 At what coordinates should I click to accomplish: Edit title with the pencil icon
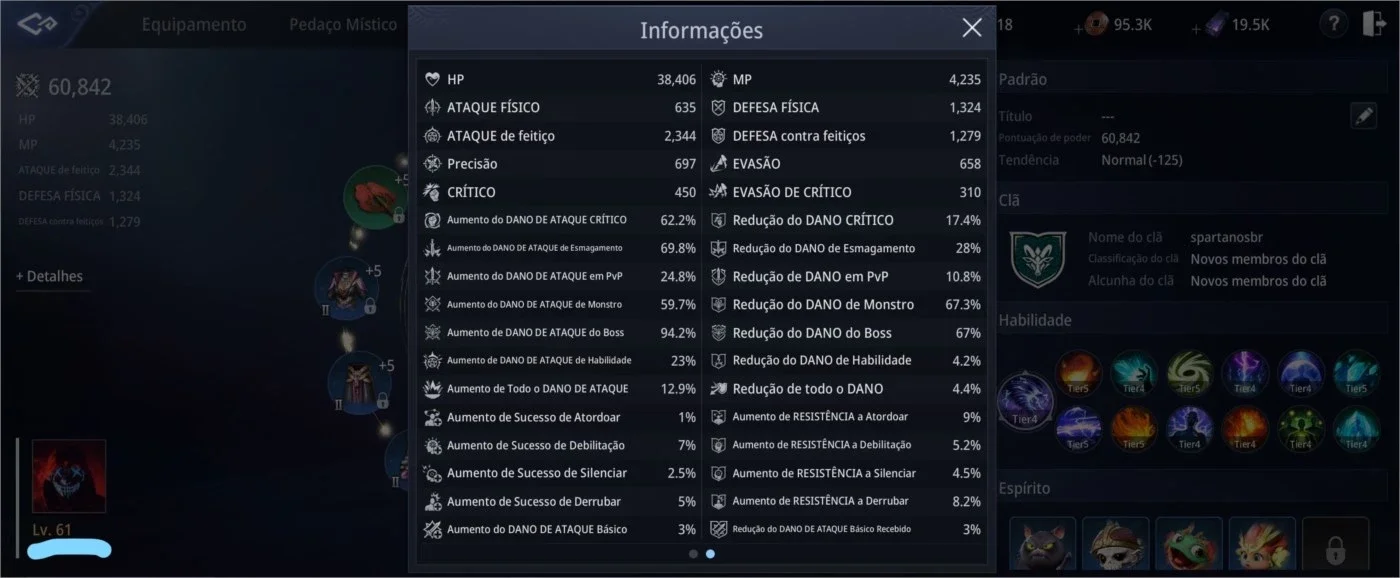pyautogui.click(x=1363, y=116)
